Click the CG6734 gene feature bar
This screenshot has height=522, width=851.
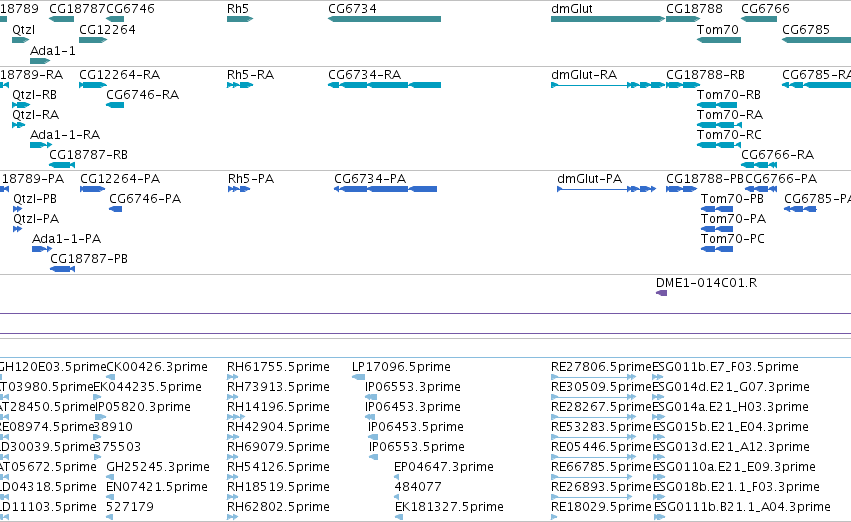click(x=384, y=19)
